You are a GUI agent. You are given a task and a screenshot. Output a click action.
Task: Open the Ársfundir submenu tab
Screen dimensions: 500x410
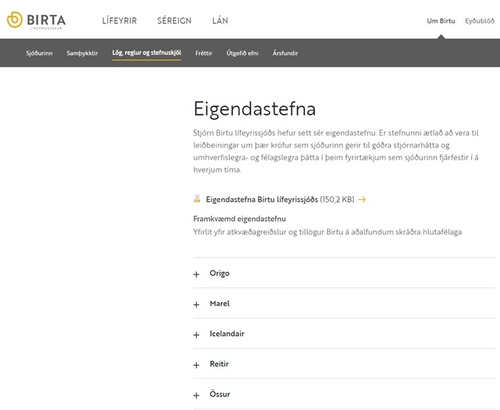click(x=285, y=53)
